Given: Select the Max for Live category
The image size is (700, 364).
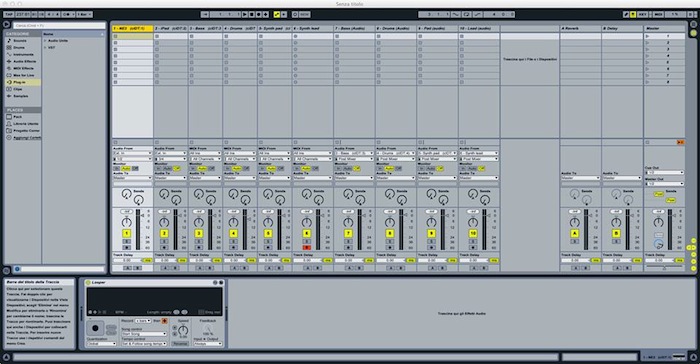Looking at the screenshot, I should click(x=24, y=75).
